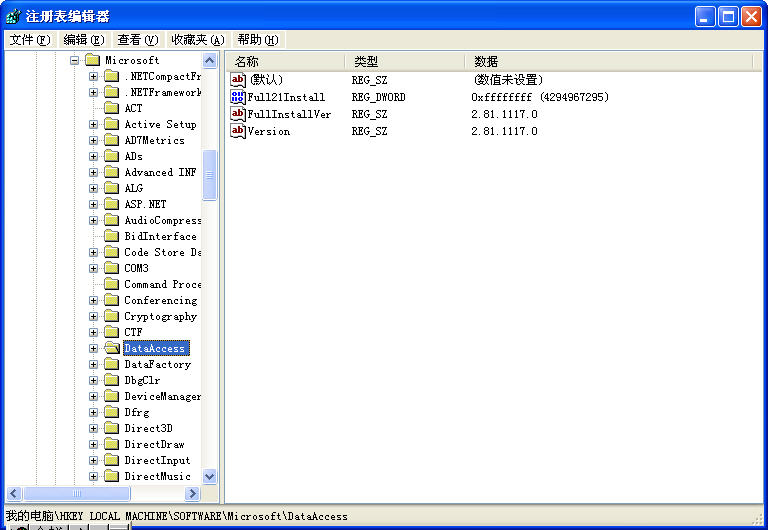
Task: Open the 收藏夹(A) menu
Action: click(x=198, y=40)
